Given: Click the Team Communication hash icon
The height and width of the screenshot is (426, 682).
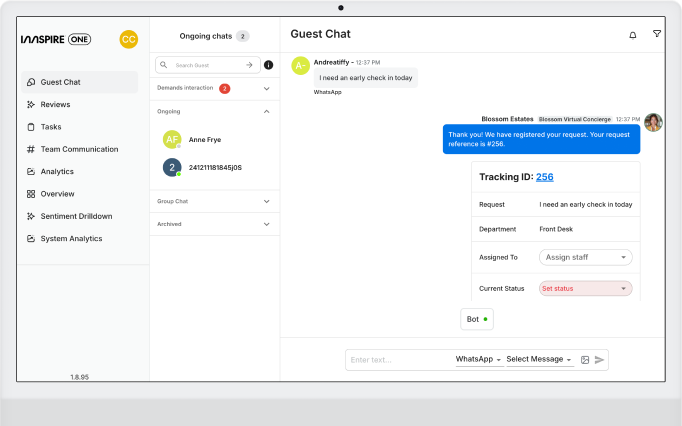Looking at the screenshot, I should click(x=31, y=149).
